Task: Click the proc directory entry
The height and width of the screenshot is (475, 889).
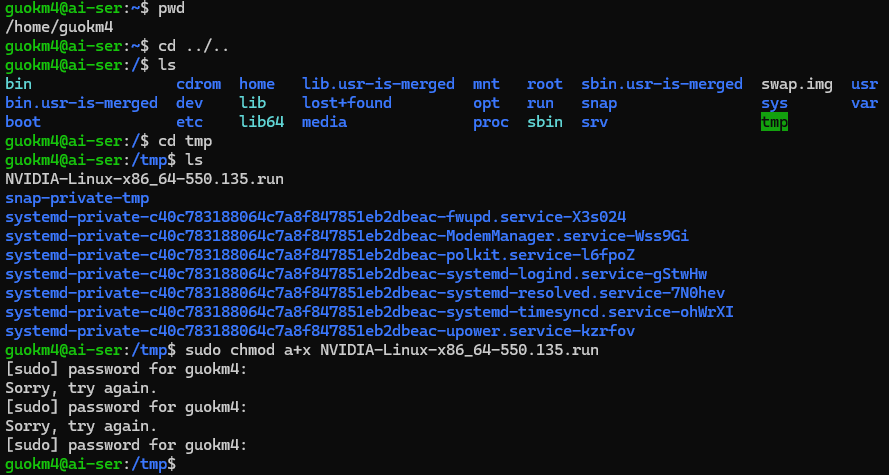Action: (490, 122)
